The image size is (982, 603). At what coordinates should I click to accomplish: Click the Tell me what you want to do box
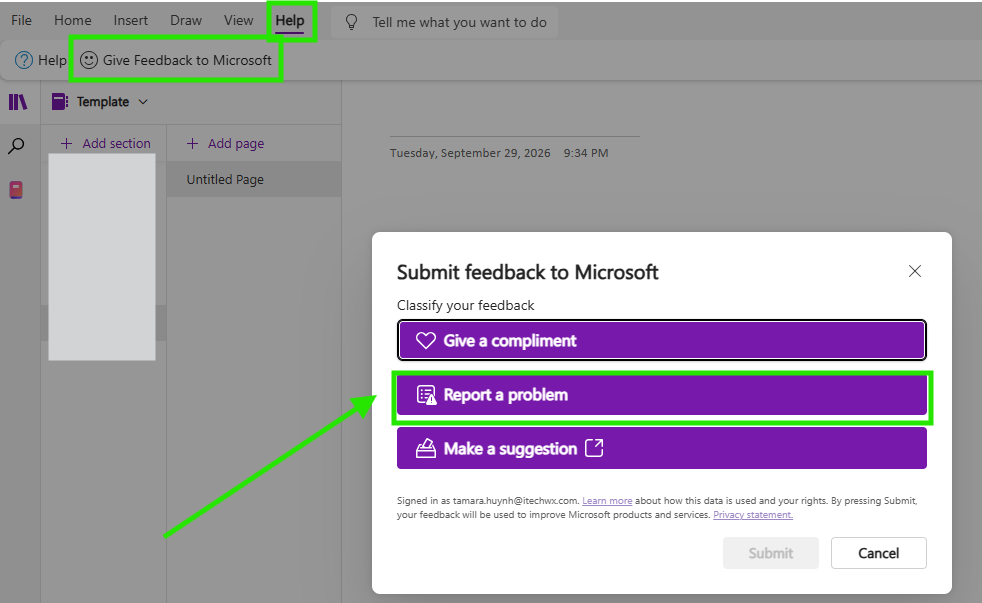(x=445, y=23)
